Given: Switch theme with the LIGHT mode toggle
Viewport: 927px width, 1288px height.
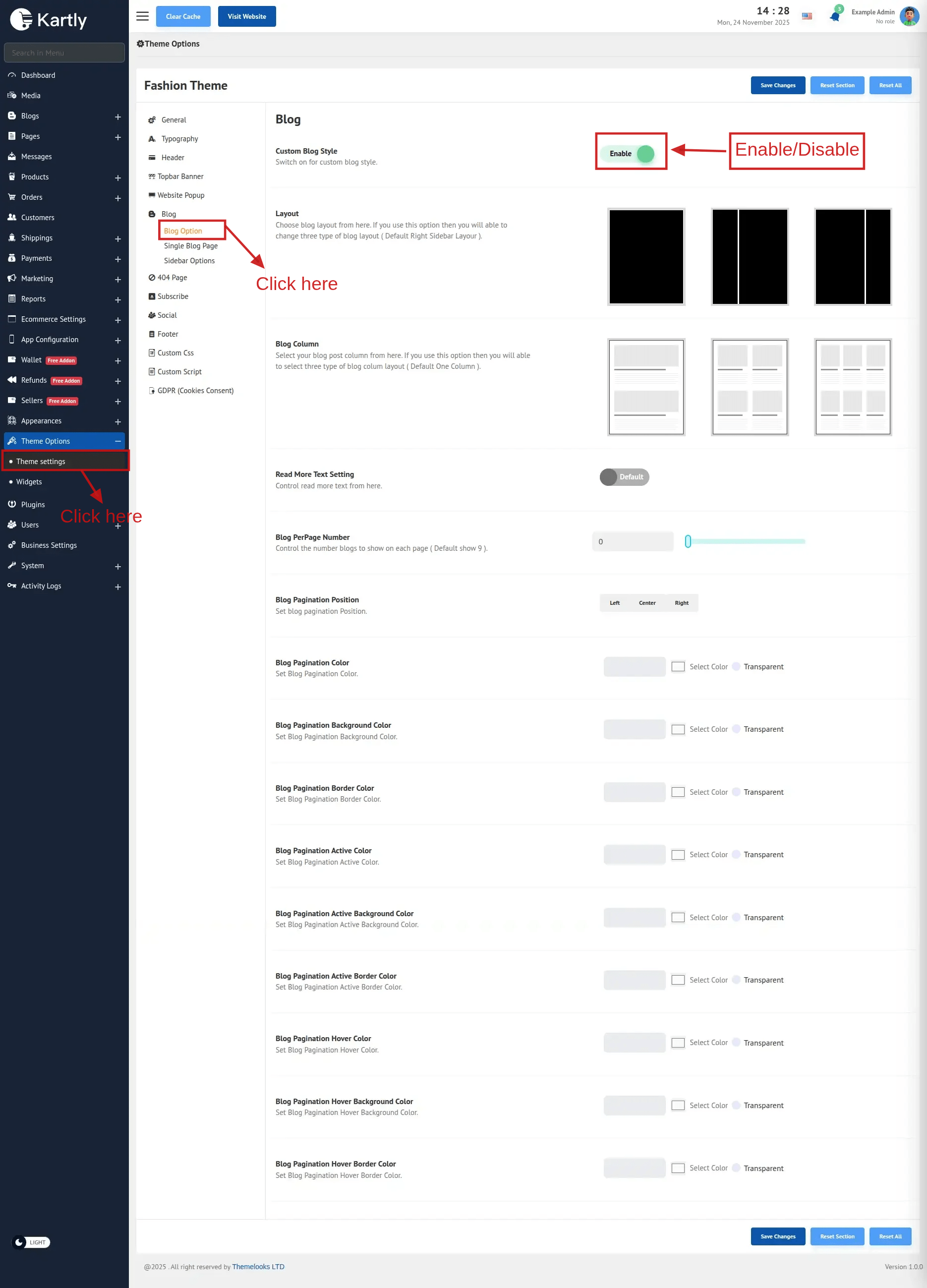Looking at the screenshot, I should [x=31, y=1242].
